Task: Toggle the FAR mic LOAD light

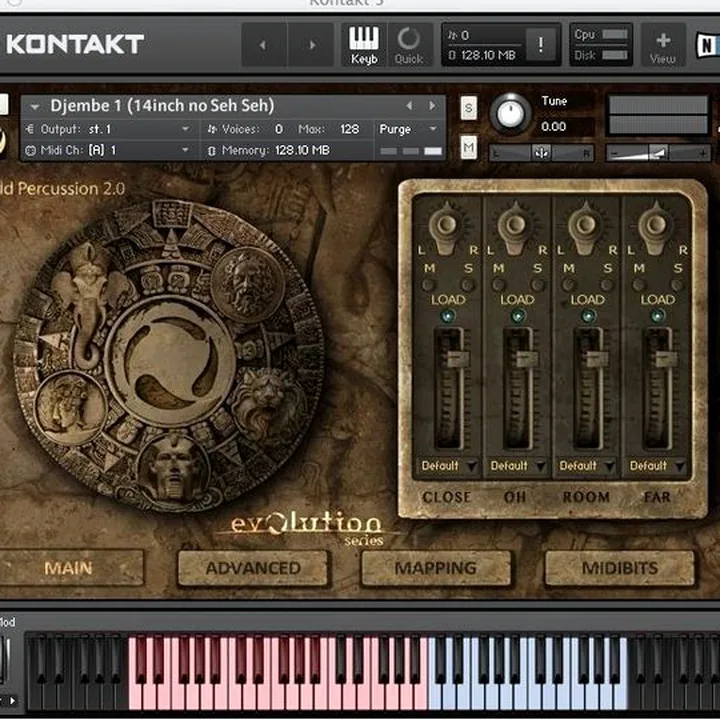Action: (x=658, y=316)
